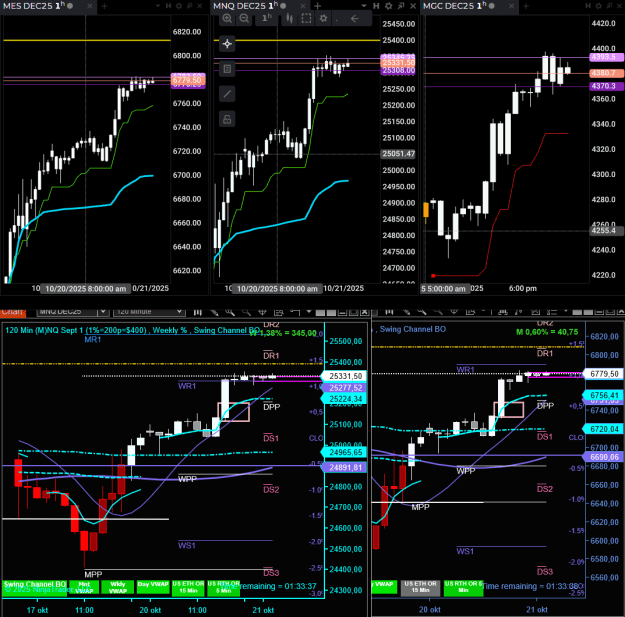Toggle the lock drawings icon
The height and width of the screenshot is (617, 625).
pos(227,119)
